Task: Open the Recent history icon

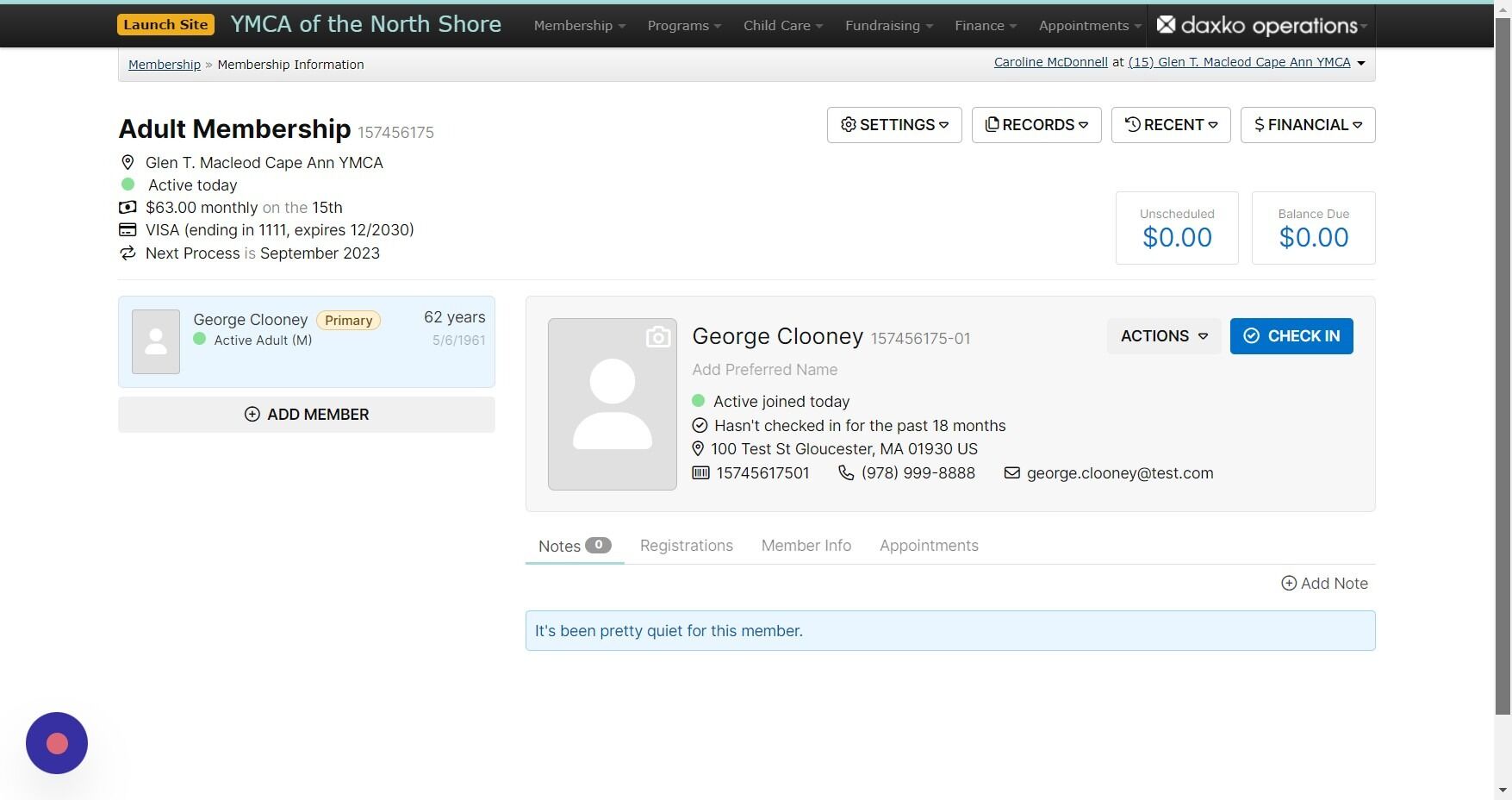Action: pyautogui.click(x=1133, y=124)
